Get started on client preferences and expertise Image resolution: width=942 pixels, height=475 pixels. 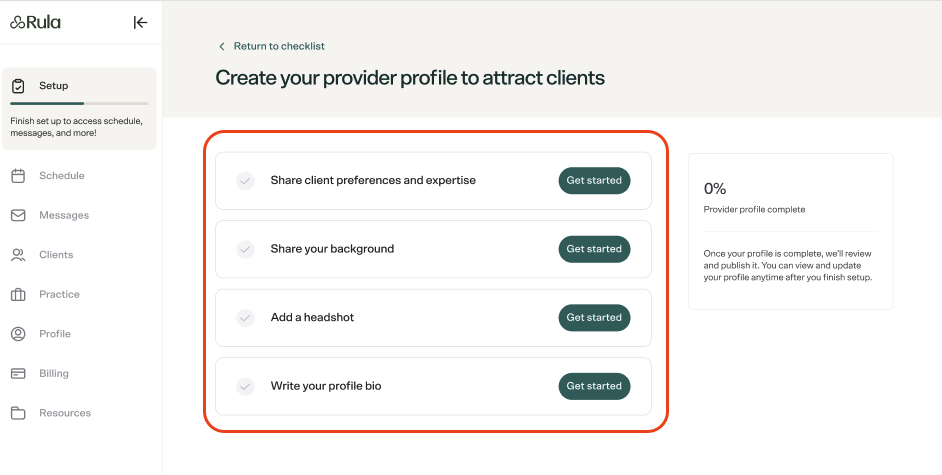594,181
